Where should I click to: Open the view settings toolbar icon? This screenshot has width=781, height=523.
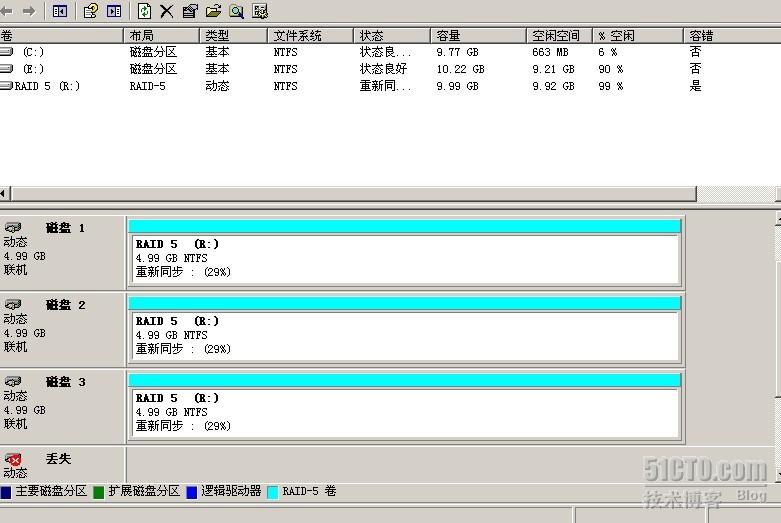pos(260,11)
